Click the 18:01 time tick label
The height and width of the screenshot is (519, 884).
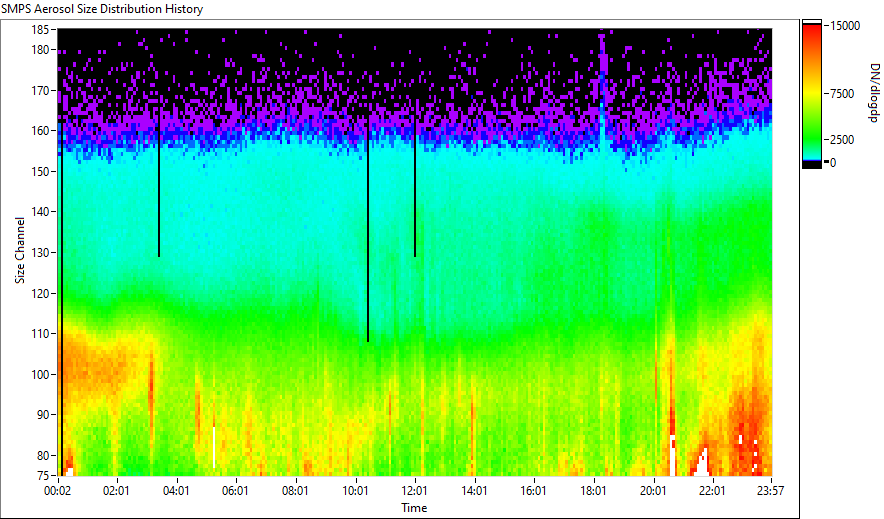pos(593,491)
